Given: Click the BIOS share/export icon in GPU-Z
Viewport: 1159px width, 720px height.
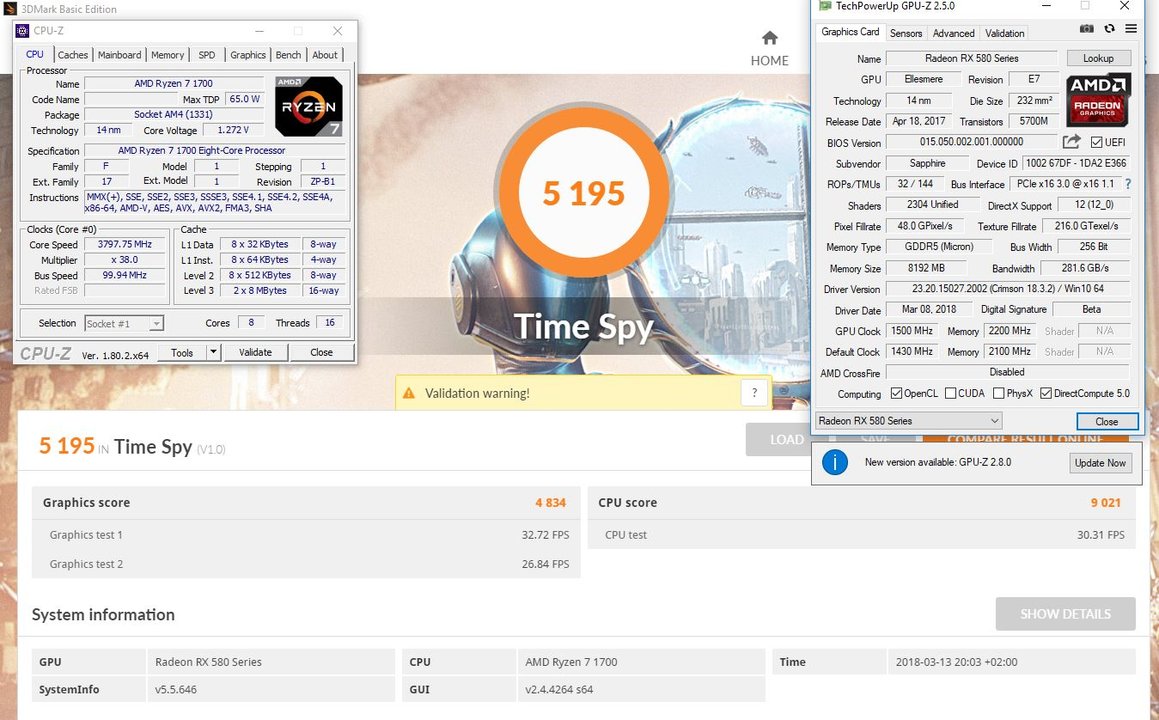Looking at the screenshot, I should coord(1071,141).
